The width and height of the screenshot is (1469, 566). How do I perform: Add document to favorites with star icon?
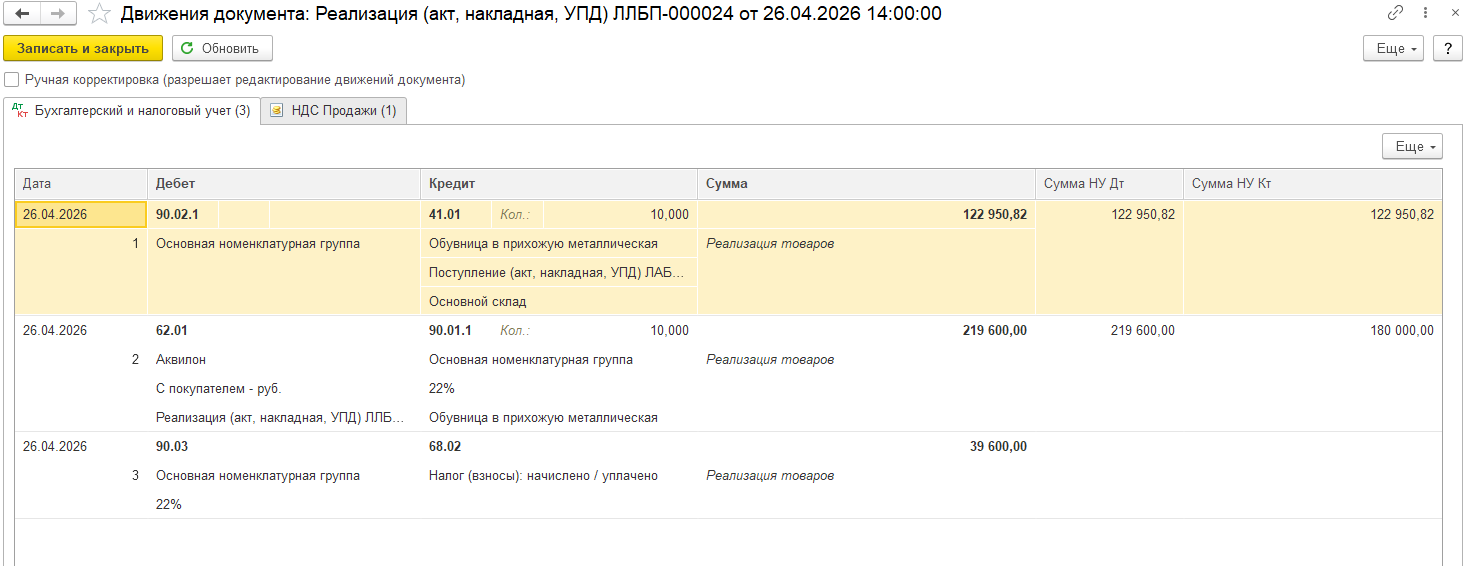pyautogui.click(x=99, y=14)
